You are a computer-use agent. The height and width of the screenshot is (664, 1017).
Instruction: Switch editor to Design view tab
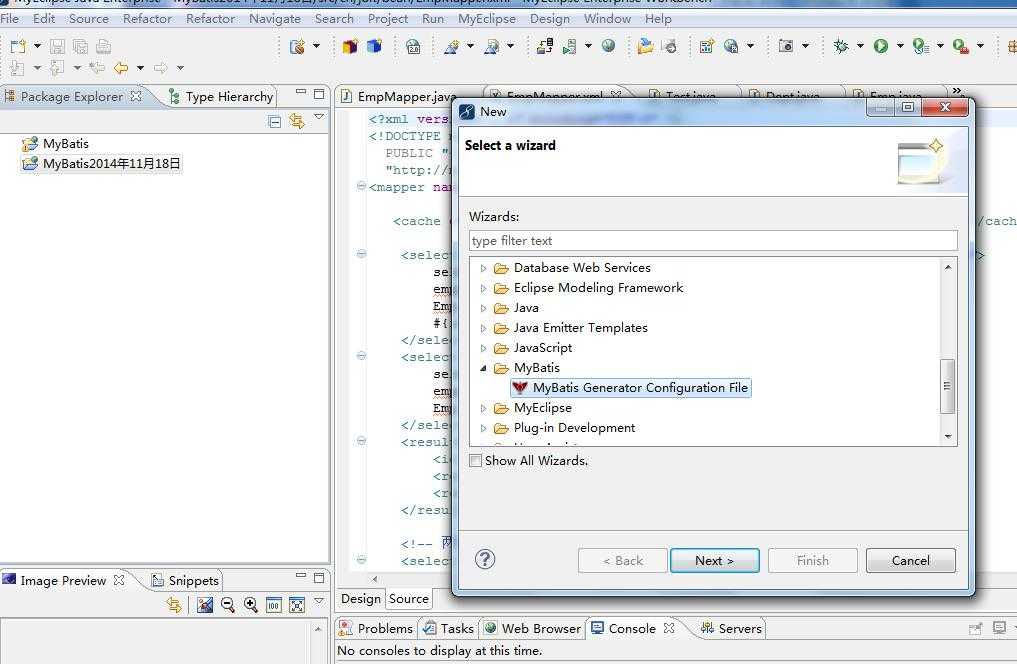[x=361, y=599]
